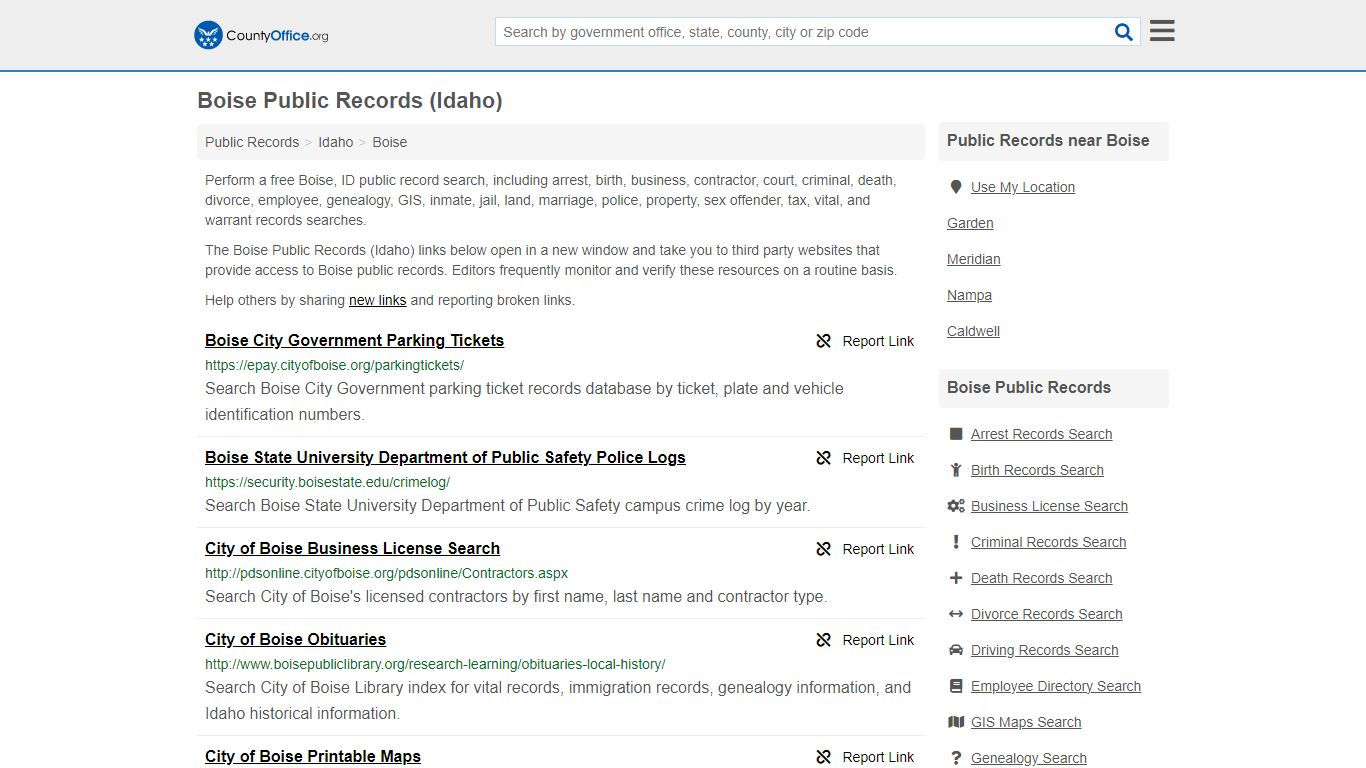Open Divorce Records Search
Screen dimensions: 1366x768
pos(1046,614)
